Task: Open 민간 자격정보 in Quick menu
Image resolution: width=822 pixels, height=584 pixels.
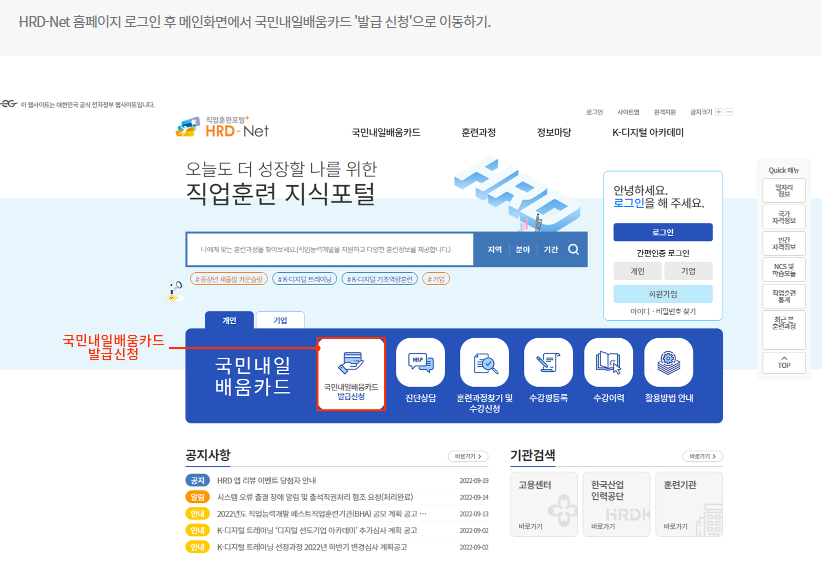Action: [x=784, y=243]
